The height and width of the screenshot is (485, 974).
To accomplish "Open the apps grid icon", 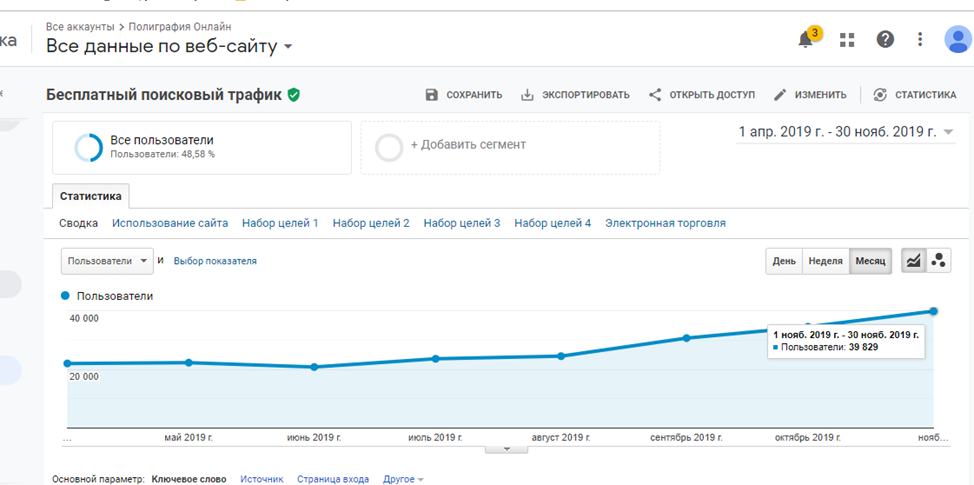I will tap(847, 40).
